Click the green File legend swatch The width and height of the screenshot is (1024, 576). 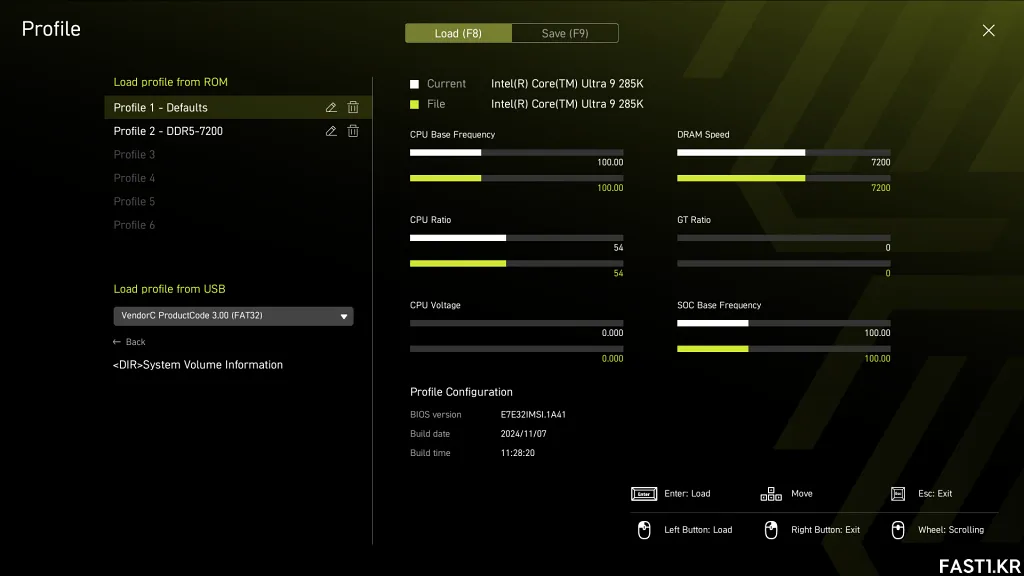point(414,104)
